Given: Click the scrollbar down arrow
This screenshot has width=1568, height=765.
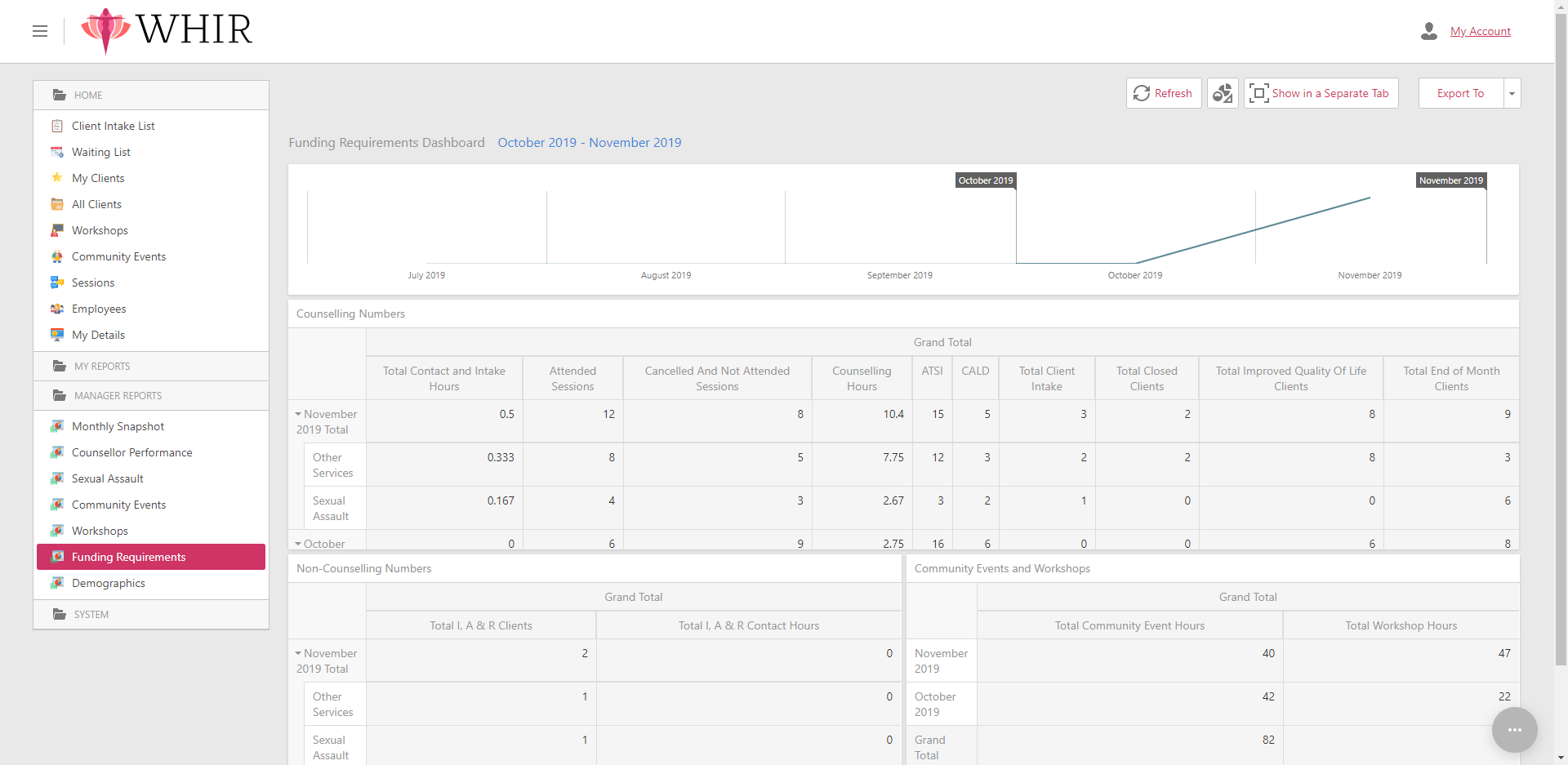Looking at the screenshot, I should 1561,758.
